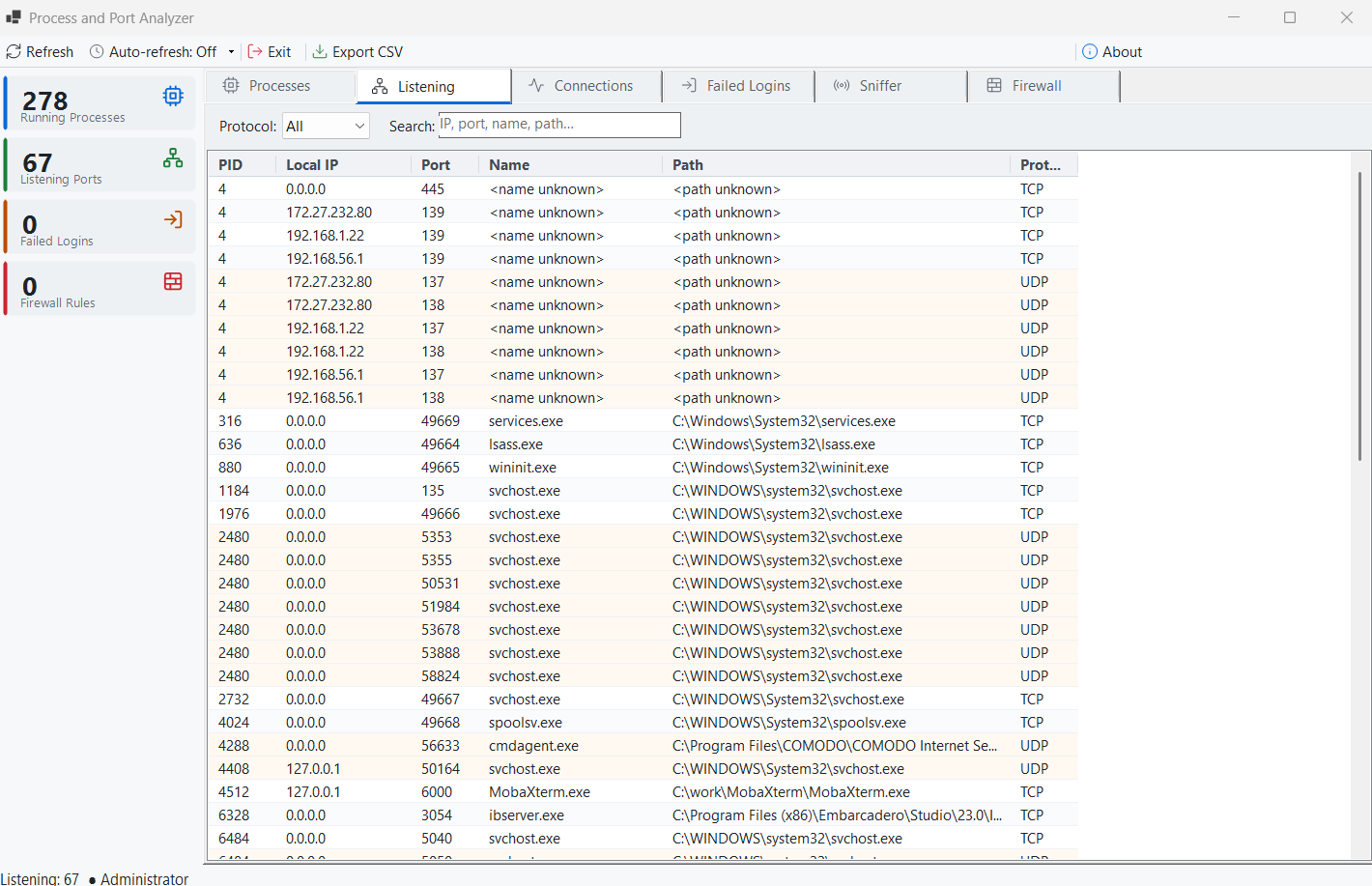Select the ibserver.exe row name
Screen dimensions: 1372x886
[x=527, y=815]
